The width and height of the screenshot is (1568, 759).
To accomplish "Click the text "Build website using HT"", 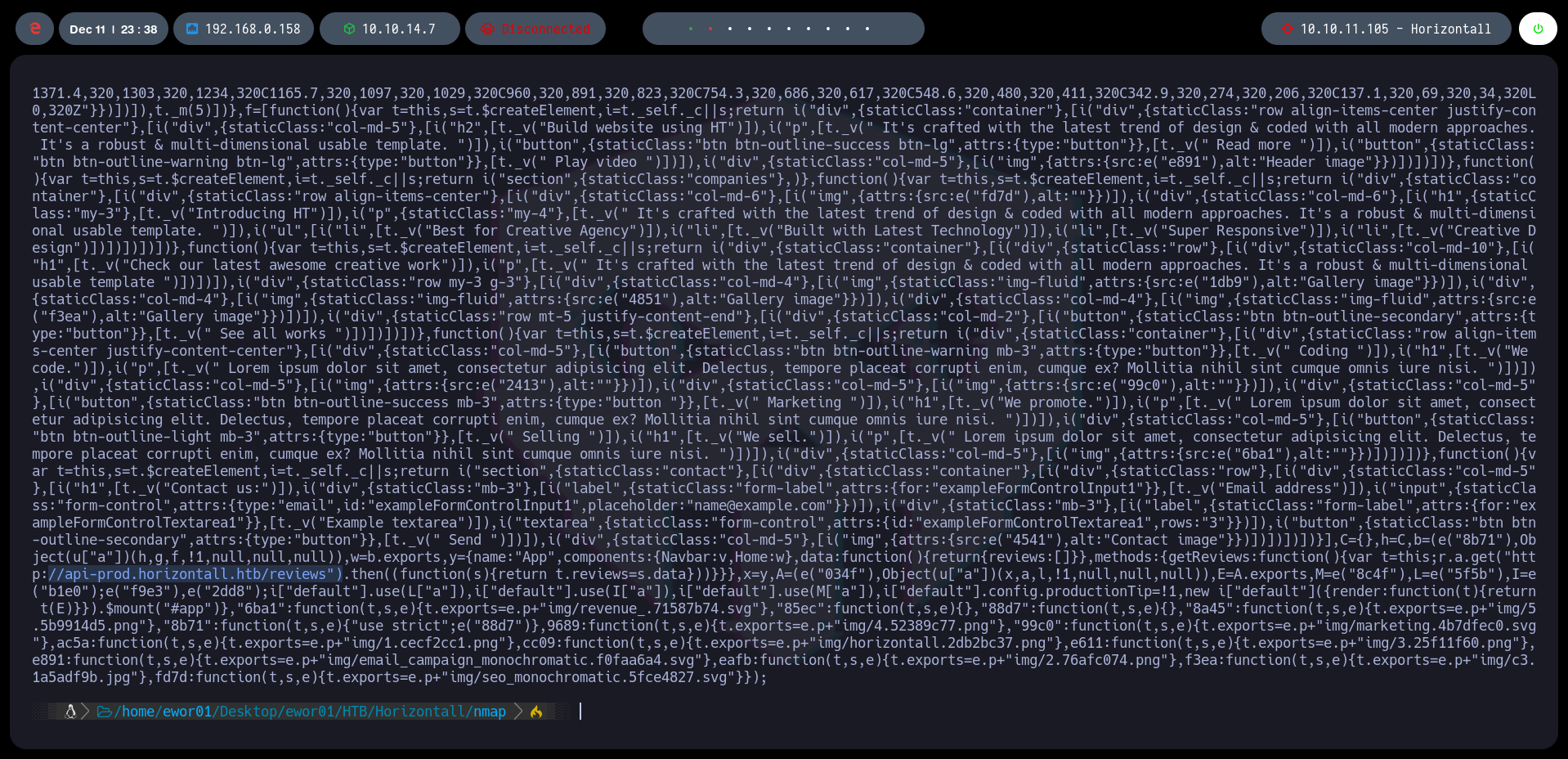I will pyautogui.click(x=637, y=128).
